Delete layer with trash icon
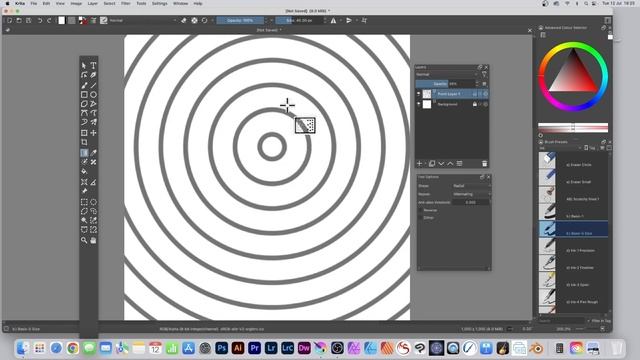Viewport: 640px width, 360px height. [484, 164]
